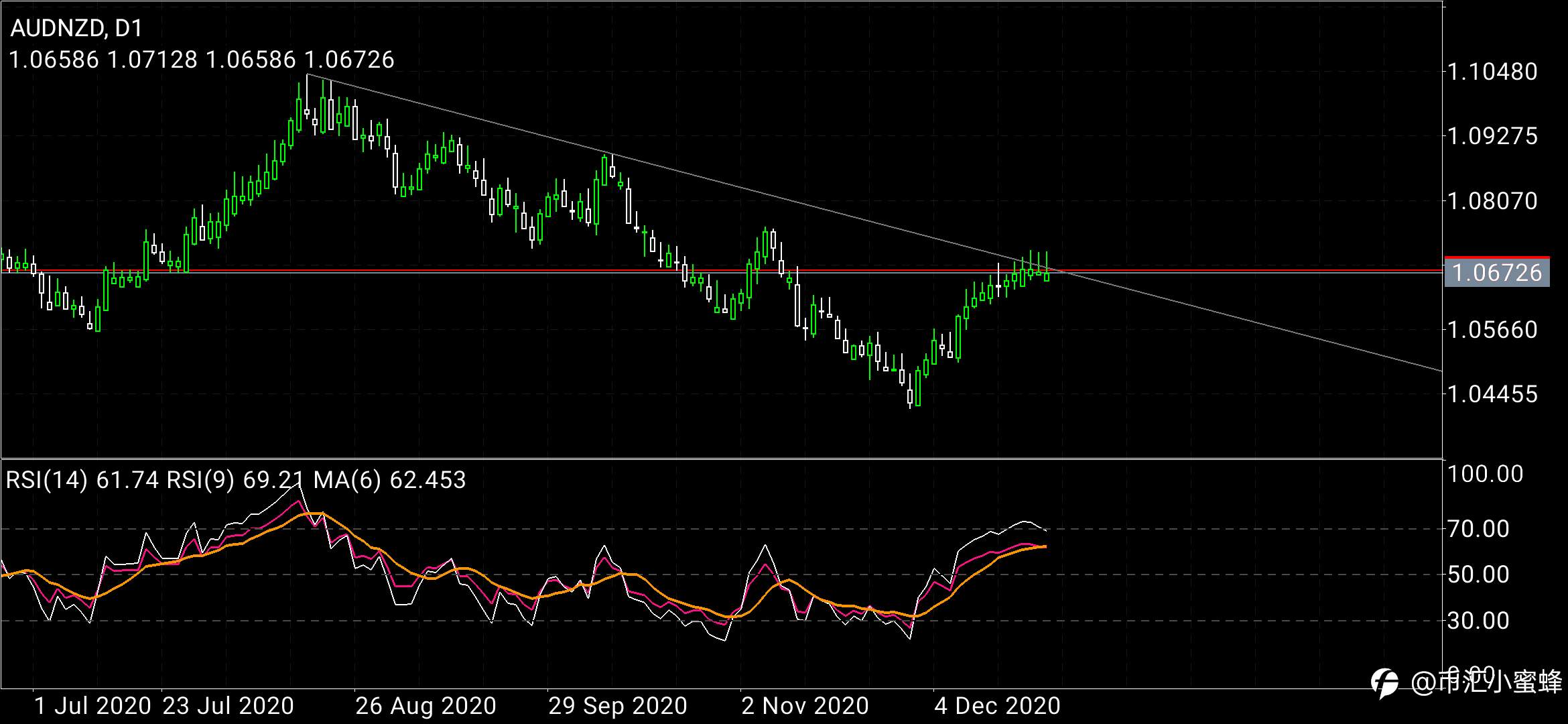Tap the highlighted 1.06726 current price tag
The height and width of the screenshot is (724, 1568).
(x=1497, y=272)
